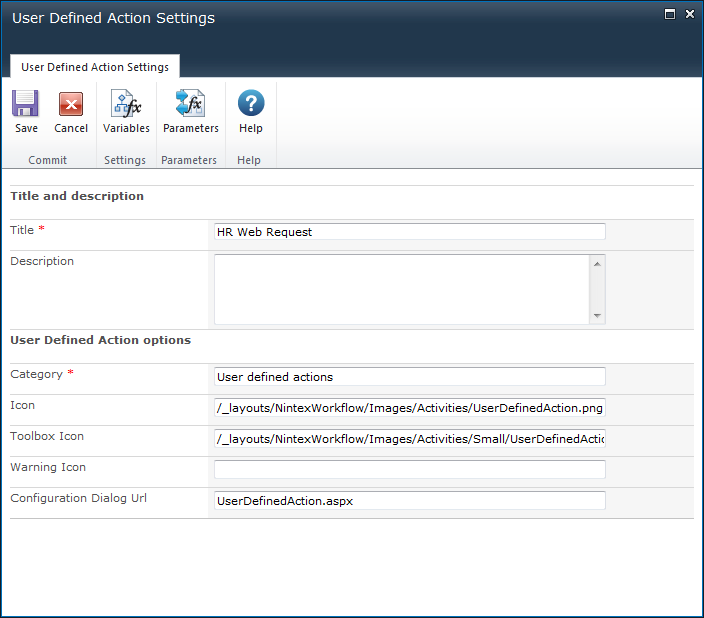This screenshot has width=704, height=618.
Task: Click the Description scrollbar down arrow
Action: point(597,316)
